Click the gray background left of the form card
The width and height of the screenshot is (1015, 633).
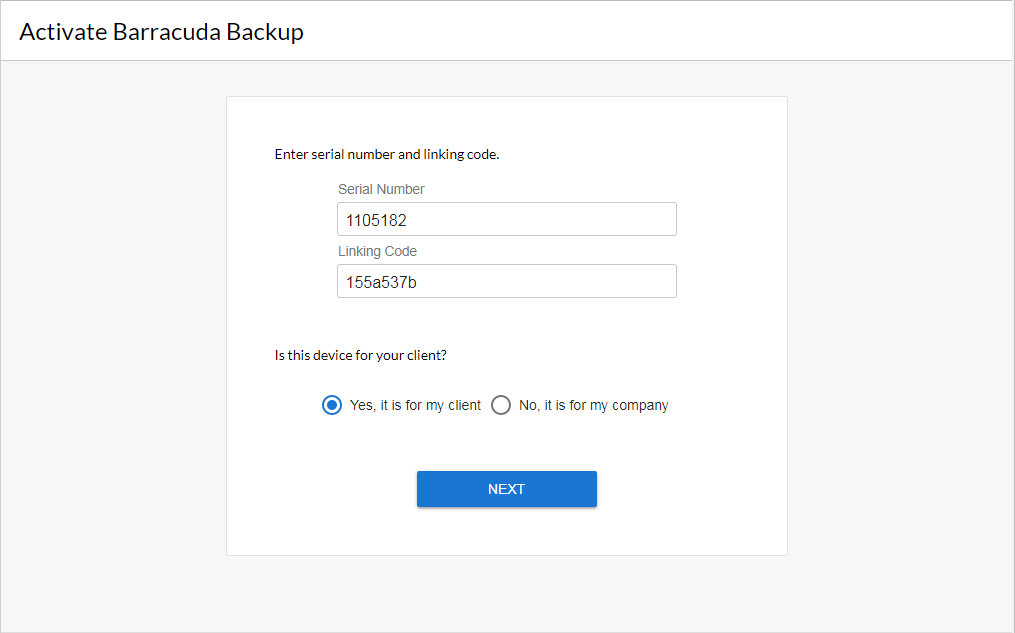[112, 330]
